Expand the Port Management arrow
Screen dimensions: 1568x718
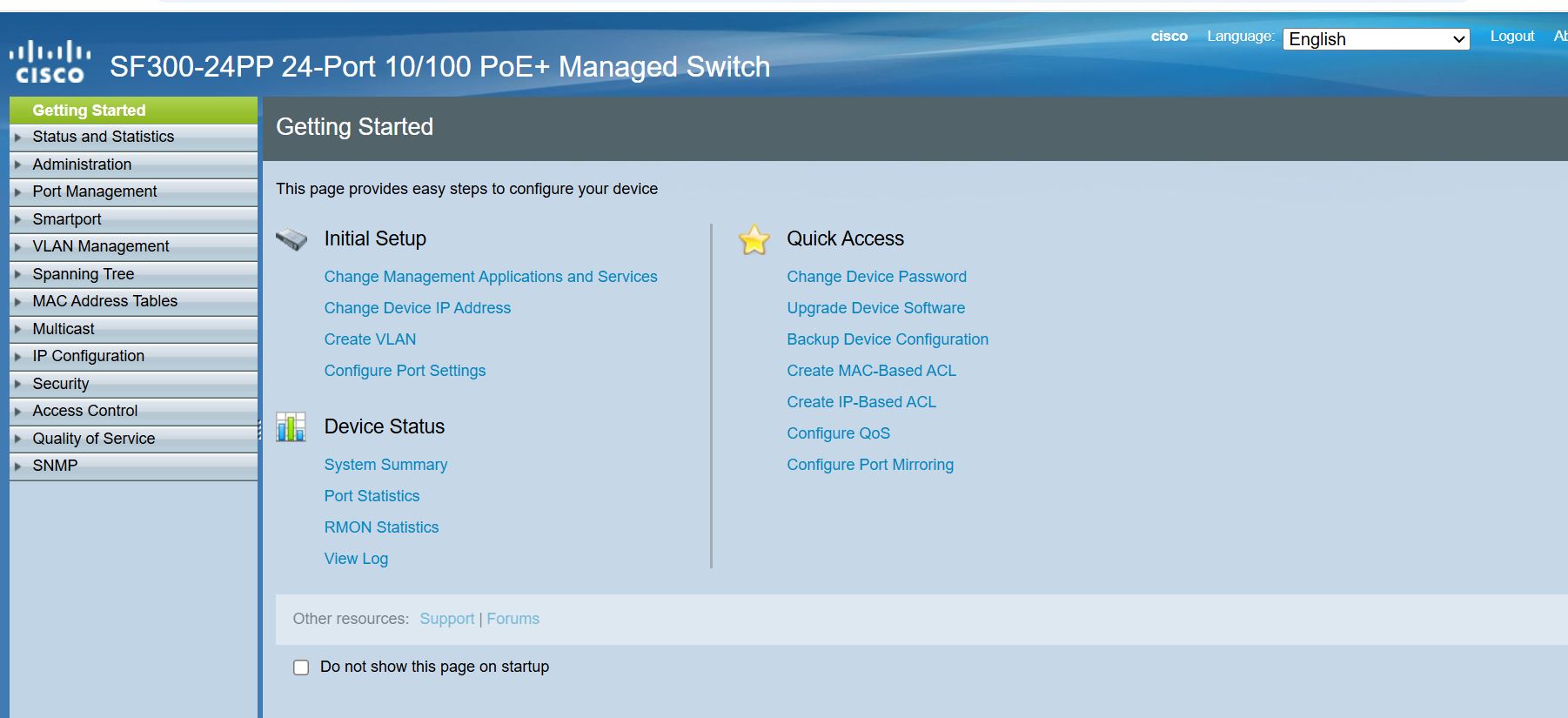(17, 192)
